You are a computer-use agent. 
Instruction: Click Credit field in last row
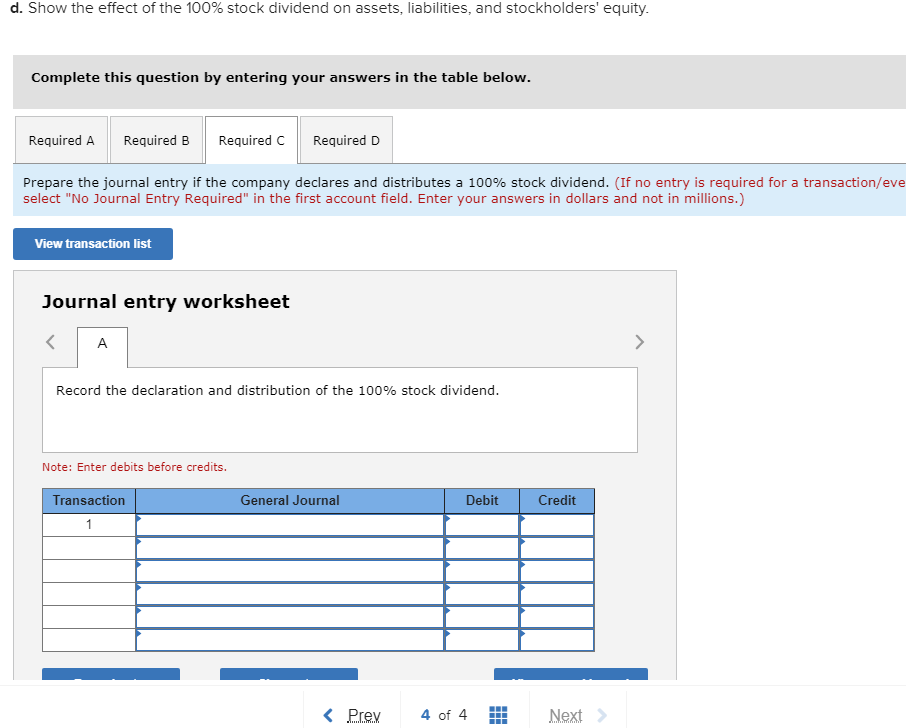pyautogui.click(x=557, y=640)
